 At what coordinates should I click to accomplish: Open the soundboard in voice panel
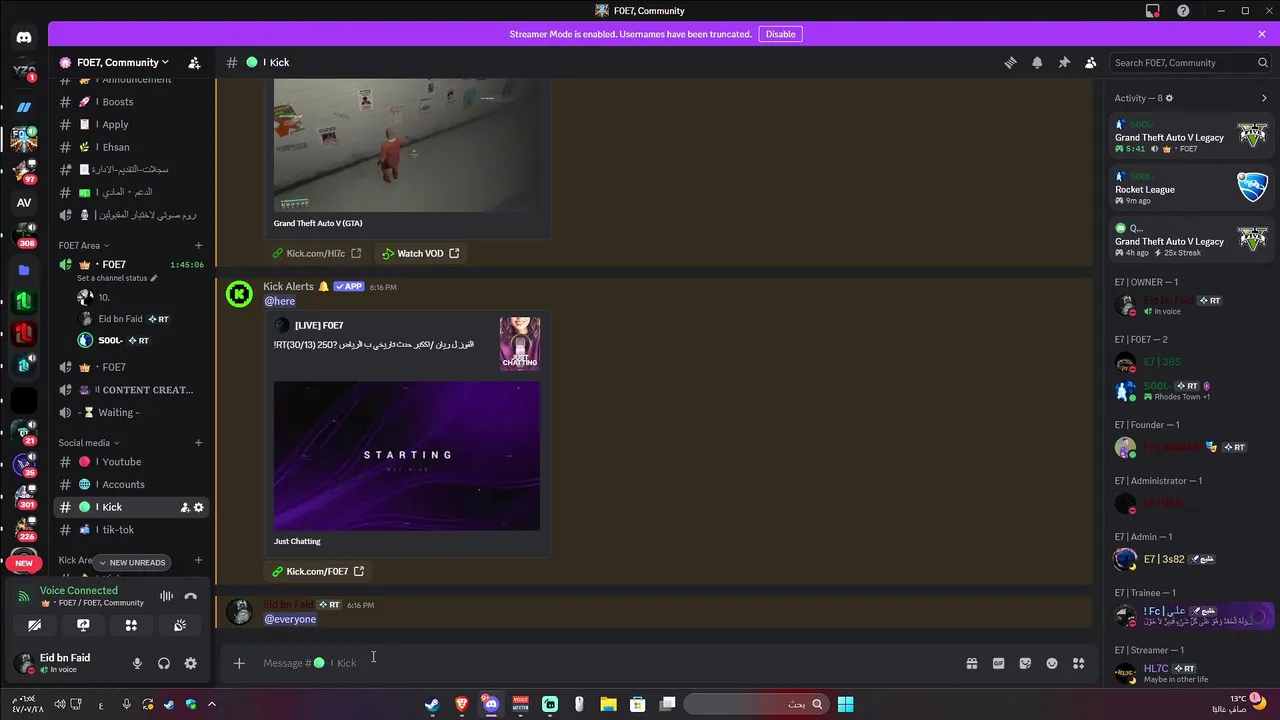coord(180,625)
